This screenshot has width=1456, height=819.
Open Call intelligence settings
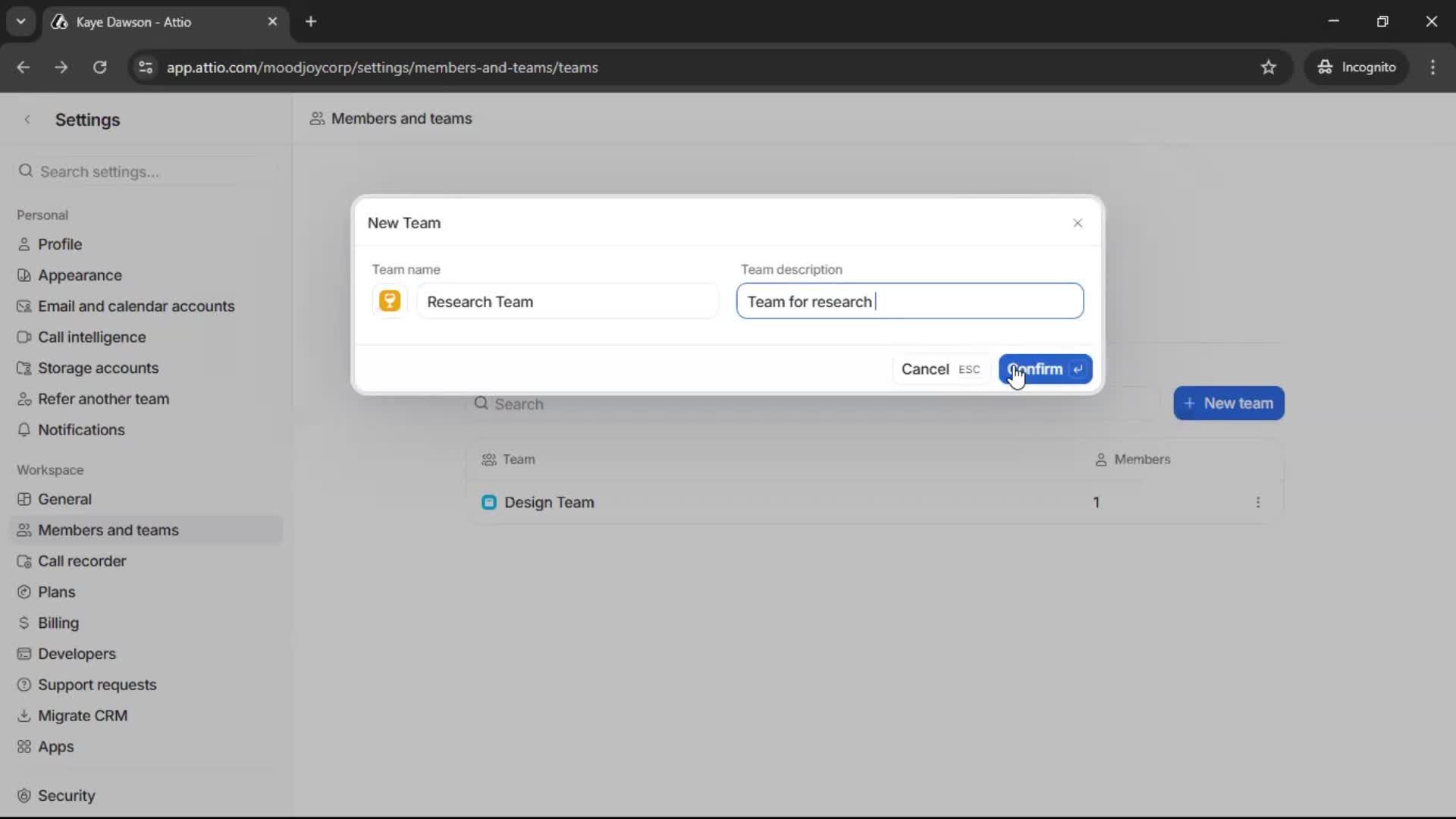[x=93, y=337]
